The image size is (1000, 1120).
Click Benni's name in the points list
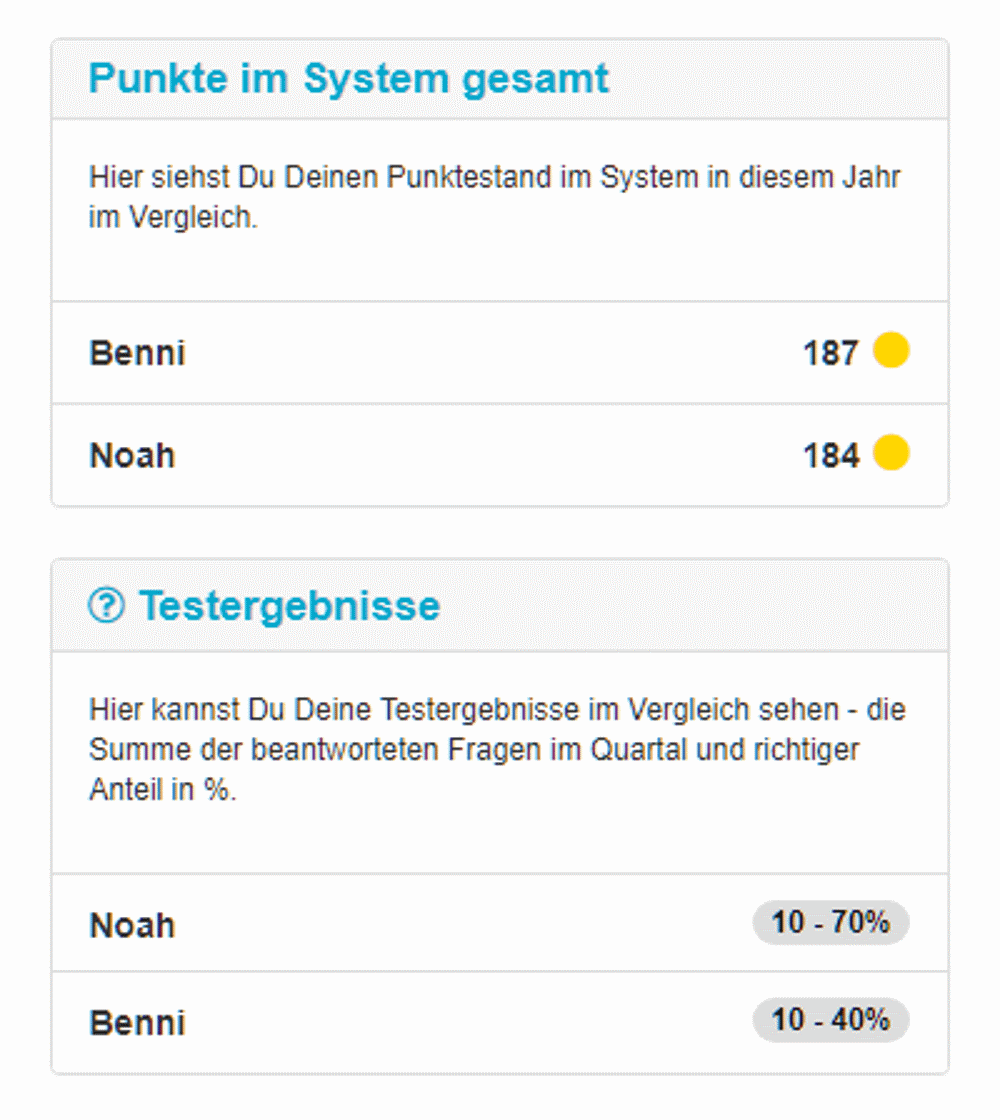(x=137, y=352)
